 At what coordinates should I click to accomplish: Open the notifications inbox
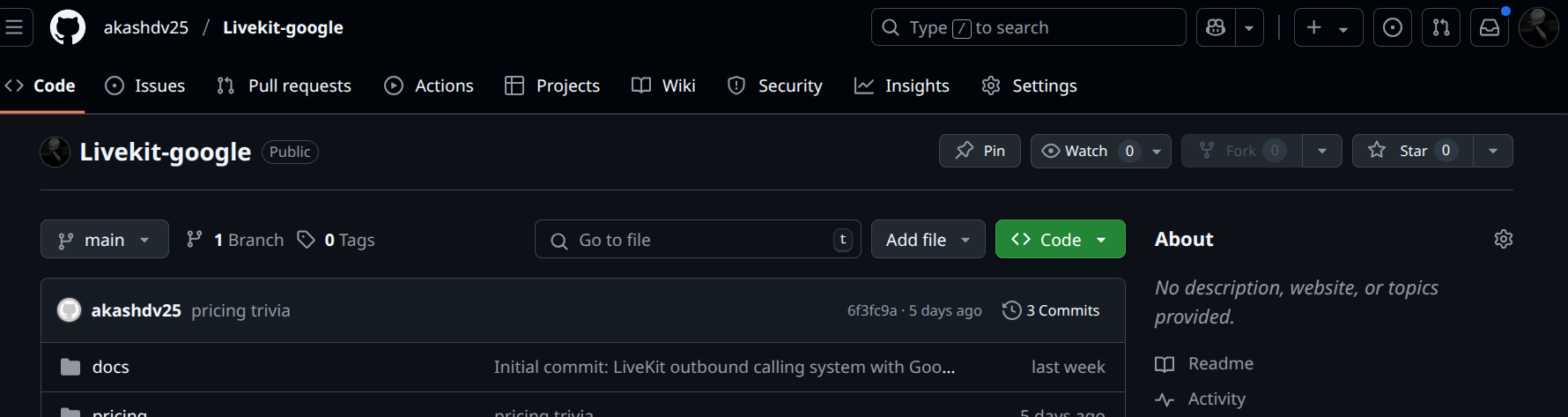click(x=1490, y=27)
